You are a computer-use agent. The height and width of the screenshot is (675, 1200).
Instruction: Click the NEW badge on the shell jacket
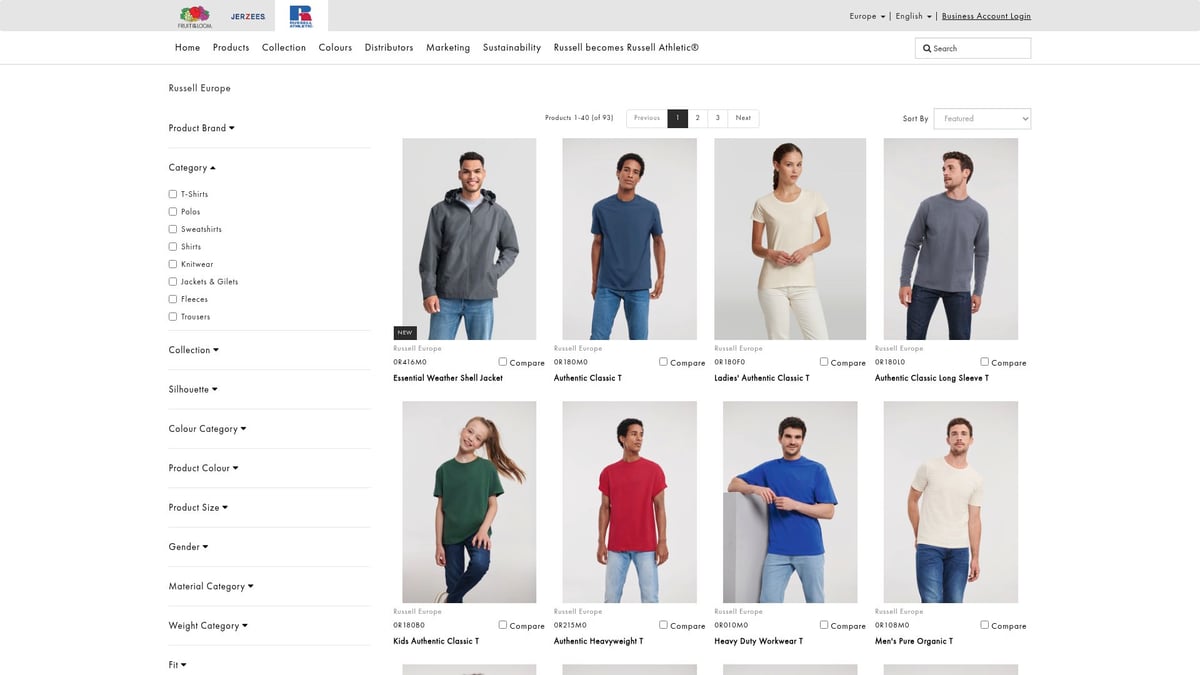[x=405, y=333]
